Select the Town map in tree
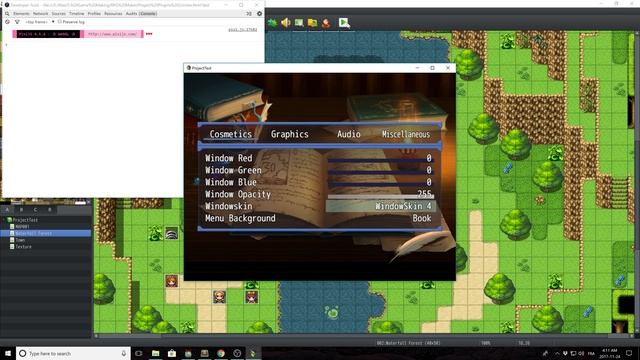 [x=20, y=240]
